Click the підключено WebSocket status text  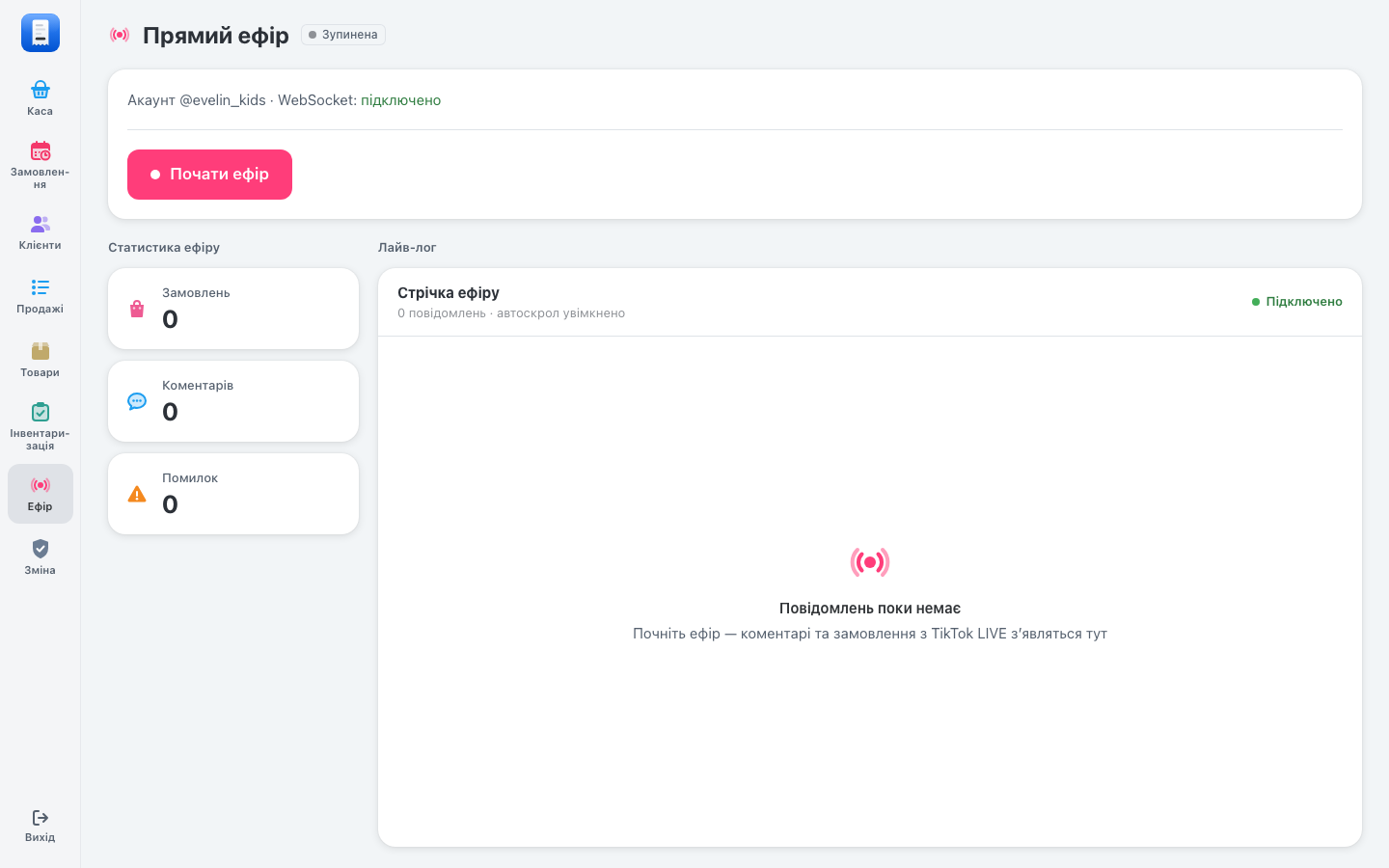pos(401,100)
